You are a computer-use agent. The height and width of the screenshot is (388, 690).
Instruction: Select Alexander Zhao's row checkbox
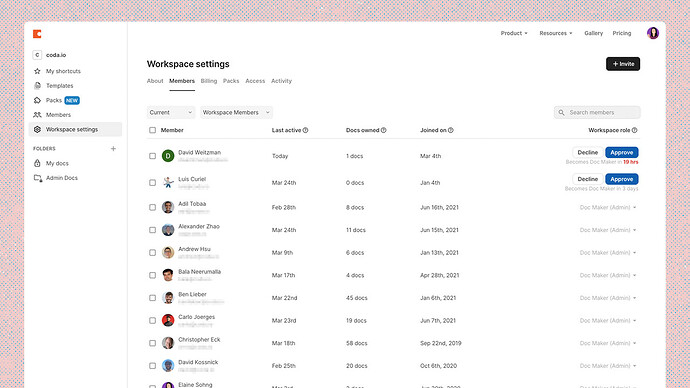[x=152, y=230]
